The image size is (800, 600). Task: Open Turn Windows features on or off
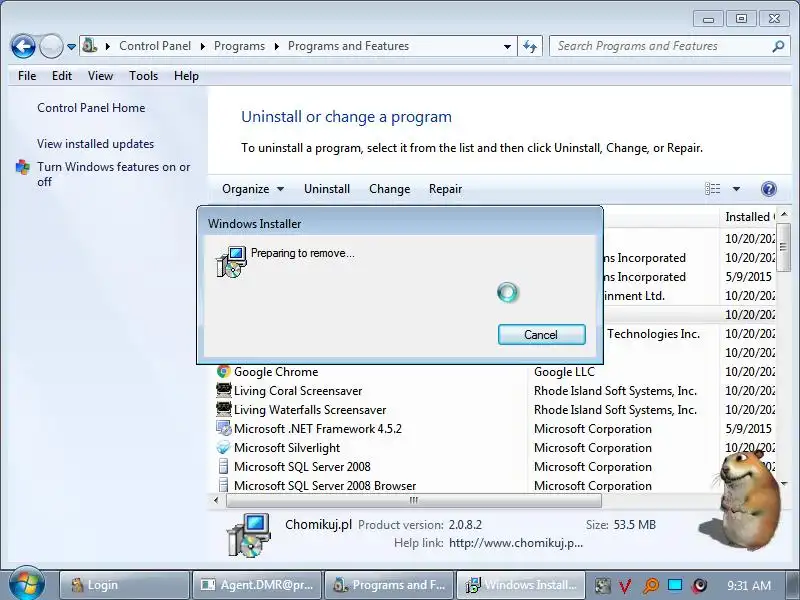(113, 174)
